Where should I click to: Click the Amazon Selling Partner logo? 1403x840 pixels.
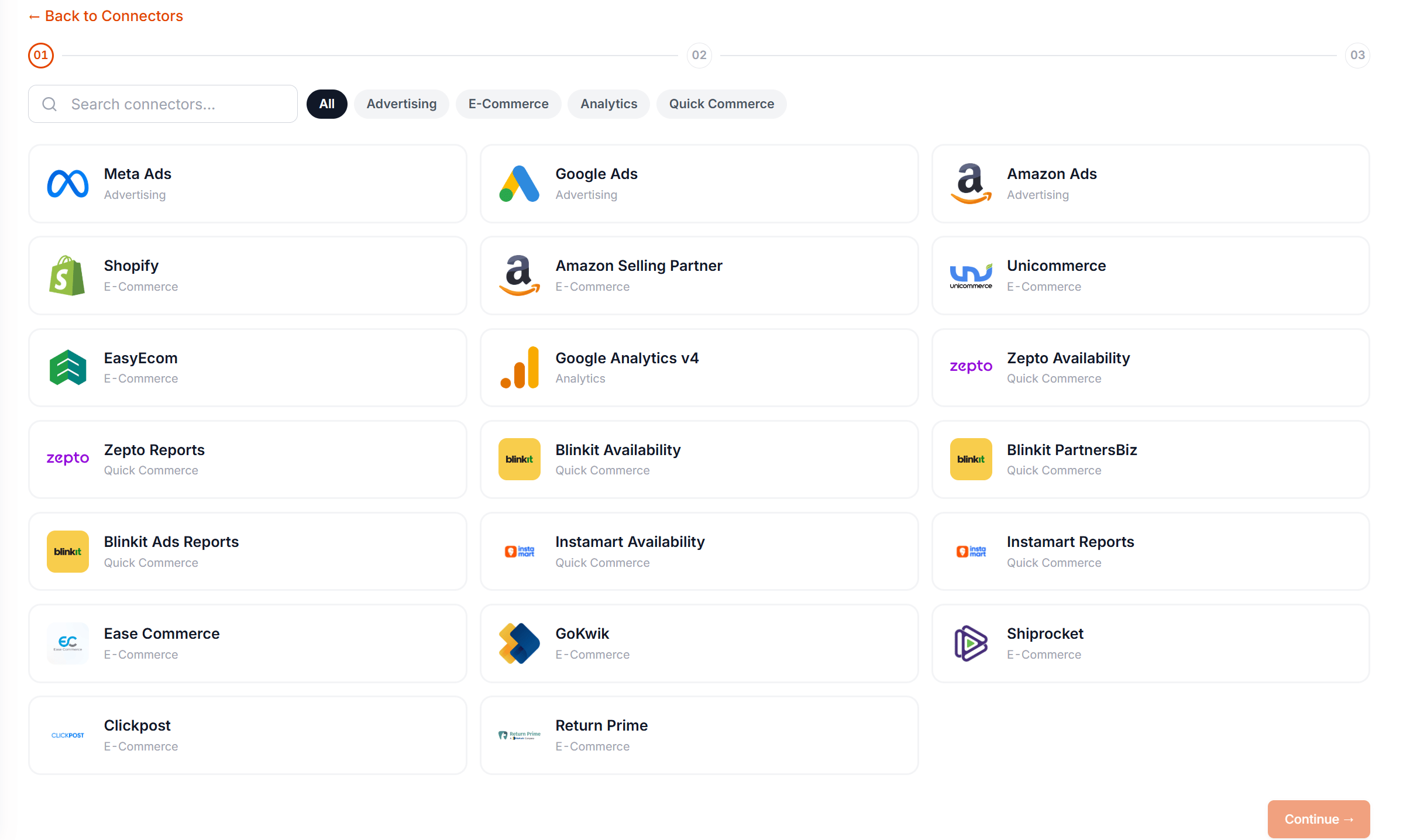[x=520, y=276]
